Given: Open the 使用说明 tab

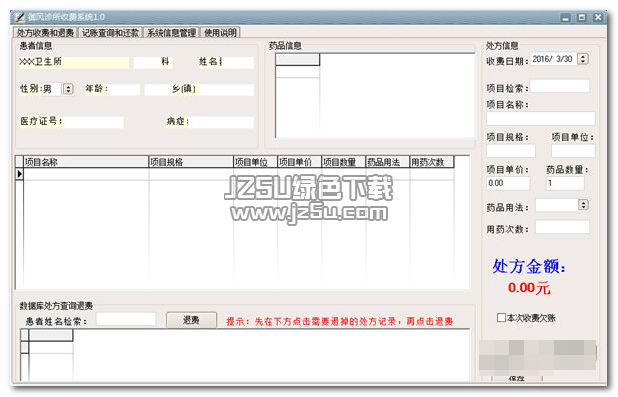Looking at the screenshot, I should pyautogui.click(x=220, y=33).
